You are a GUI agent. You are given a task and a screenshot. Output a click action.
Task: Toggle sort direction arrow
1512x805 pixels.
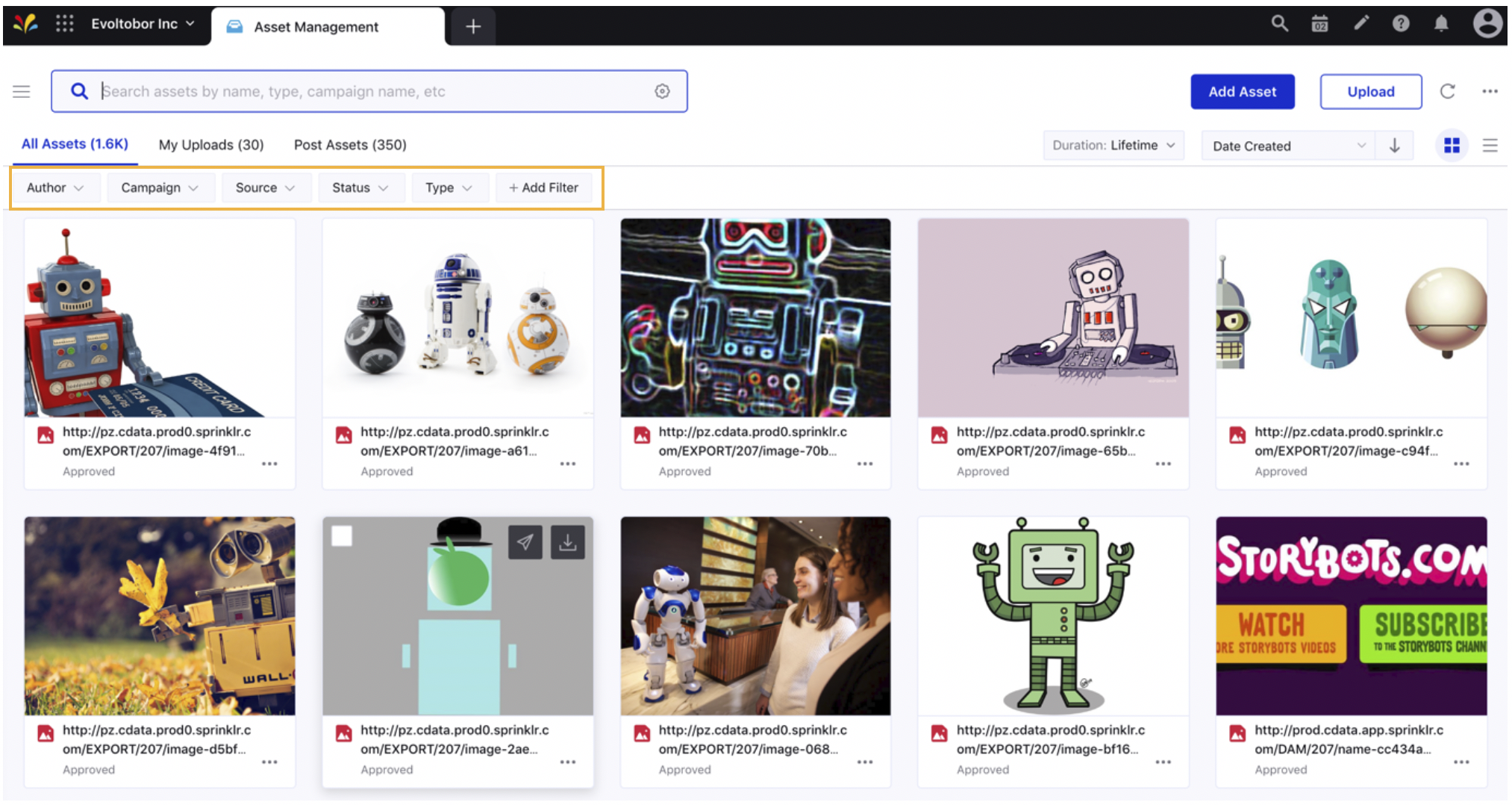(x=1394, y=146)
